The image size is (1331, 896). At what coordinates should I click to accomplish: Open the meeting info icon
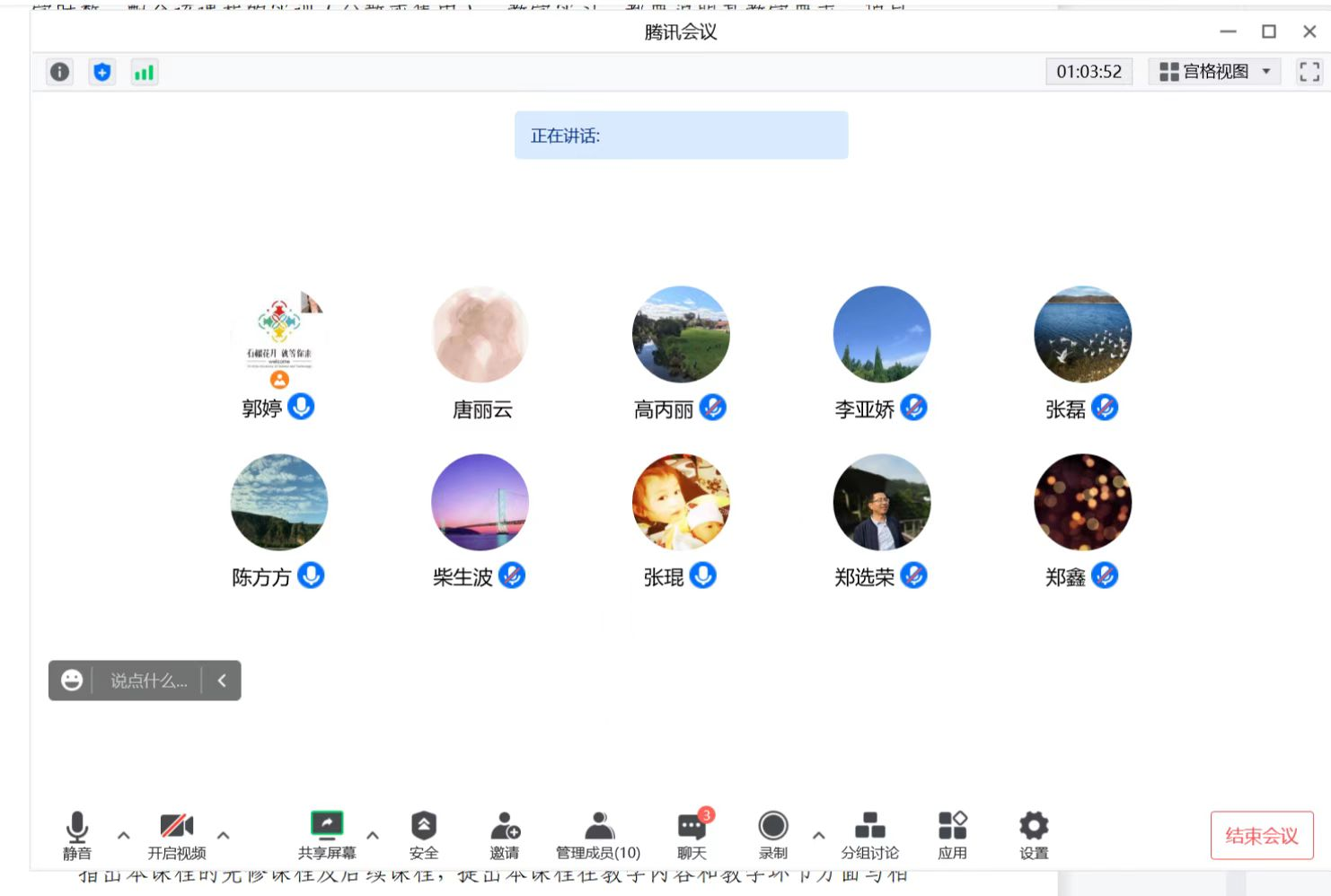(59, 72)
